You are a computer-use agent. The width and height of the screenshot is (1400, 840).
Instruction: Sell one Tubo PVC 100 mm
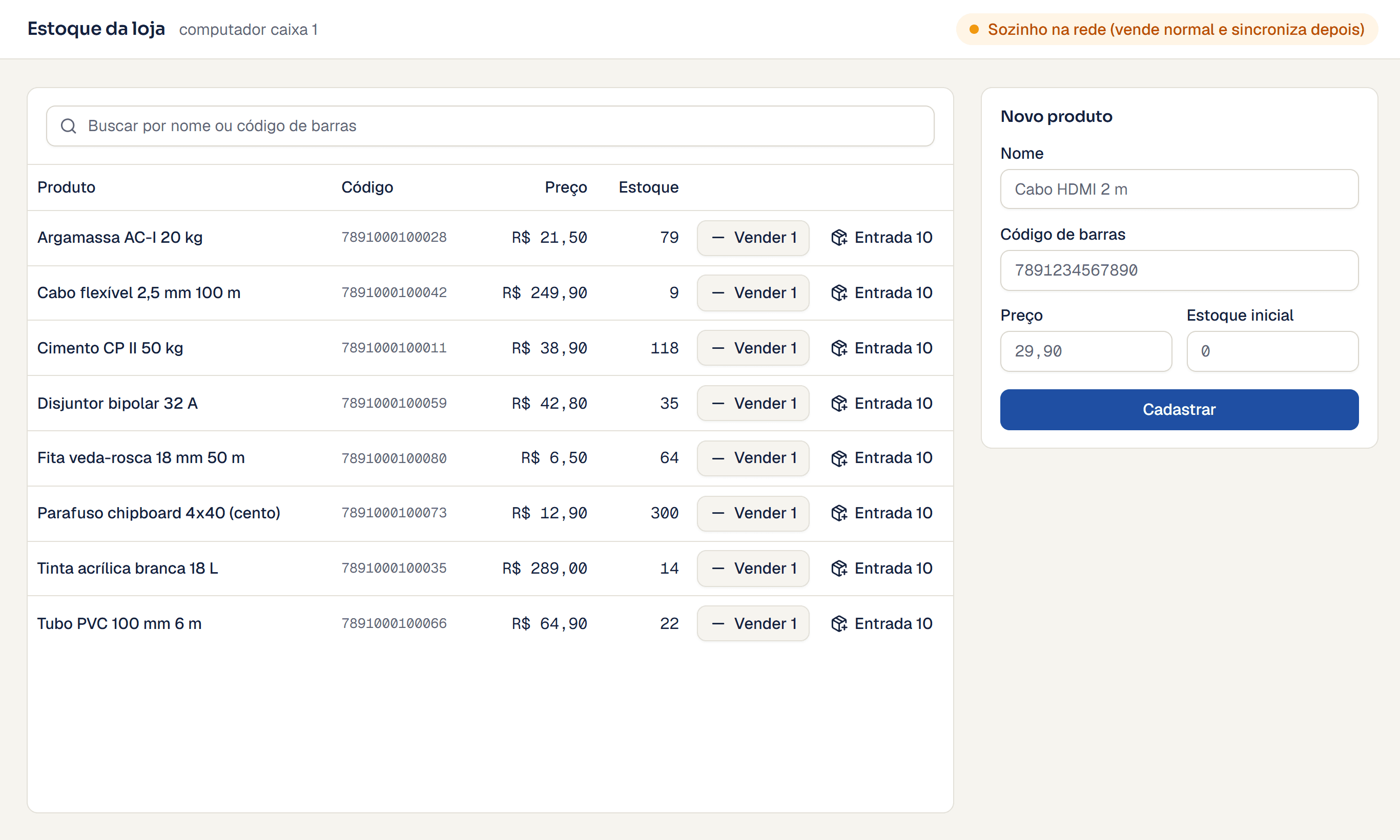point(753,623)
